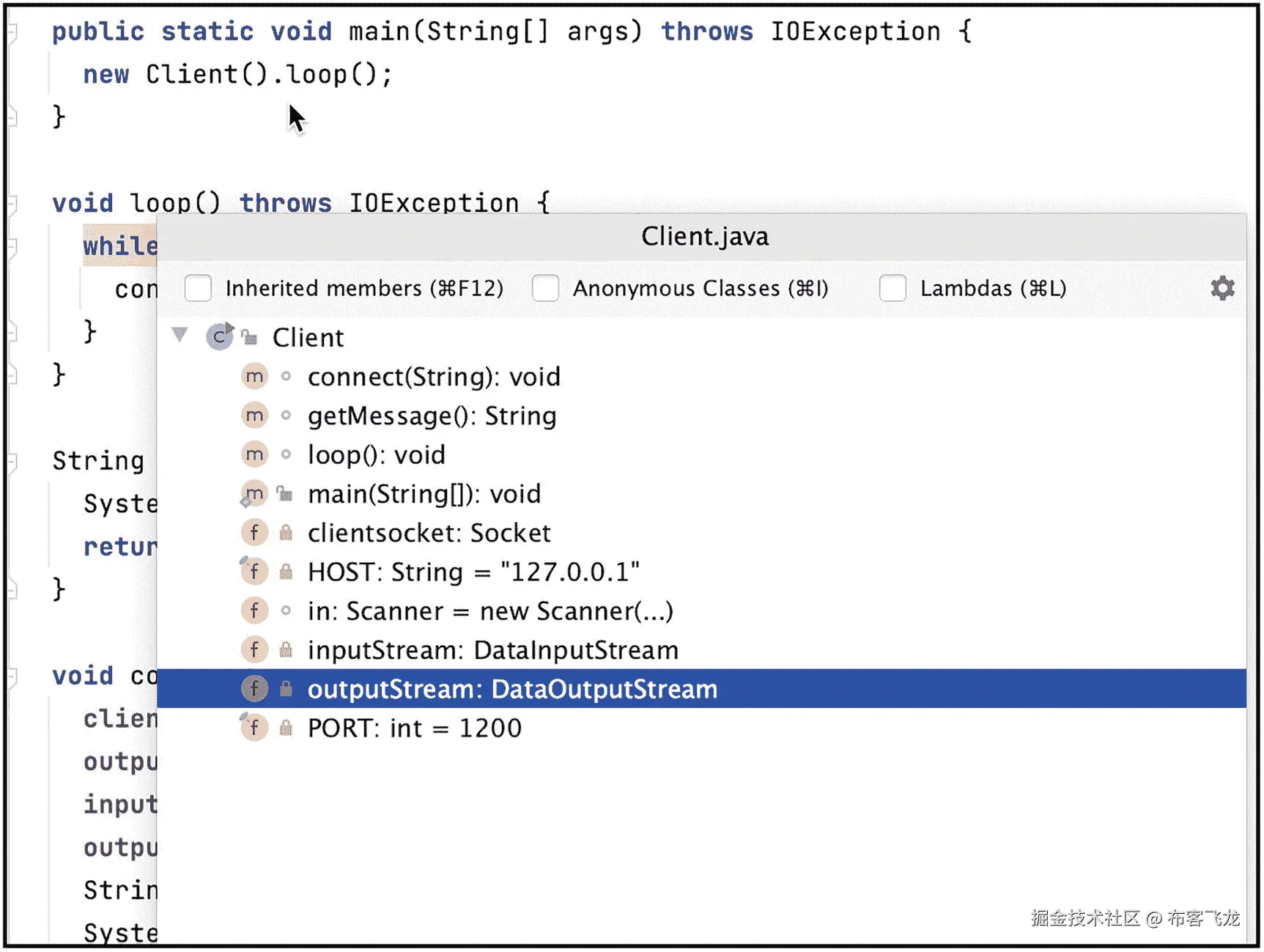Click the 'IOException' text on the main line
This screenshot has width=1264, height=952.
coord(855,32)
